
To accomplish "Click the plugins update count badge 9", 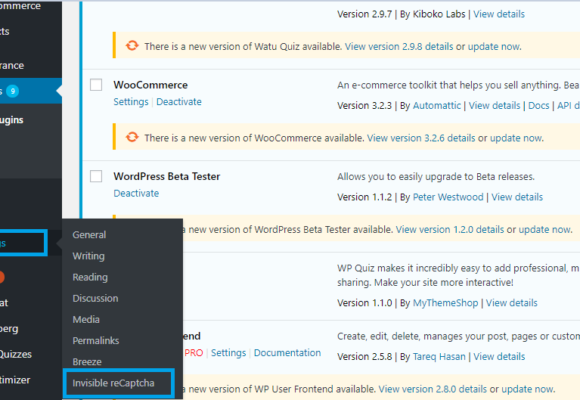I will coord(13,91).
